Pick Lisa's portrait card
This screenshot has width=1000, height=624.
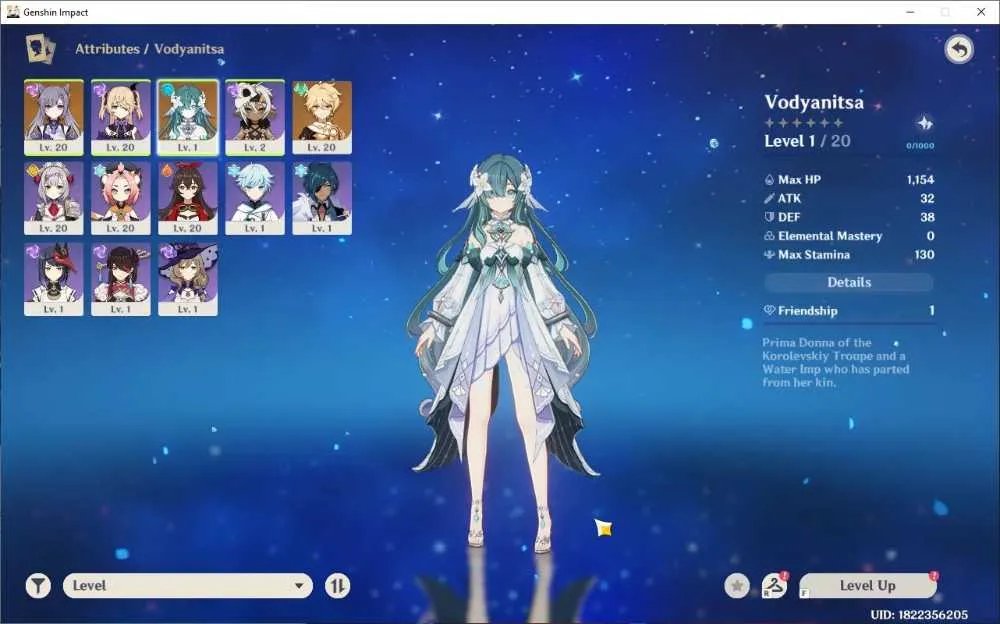pos(188,279)
